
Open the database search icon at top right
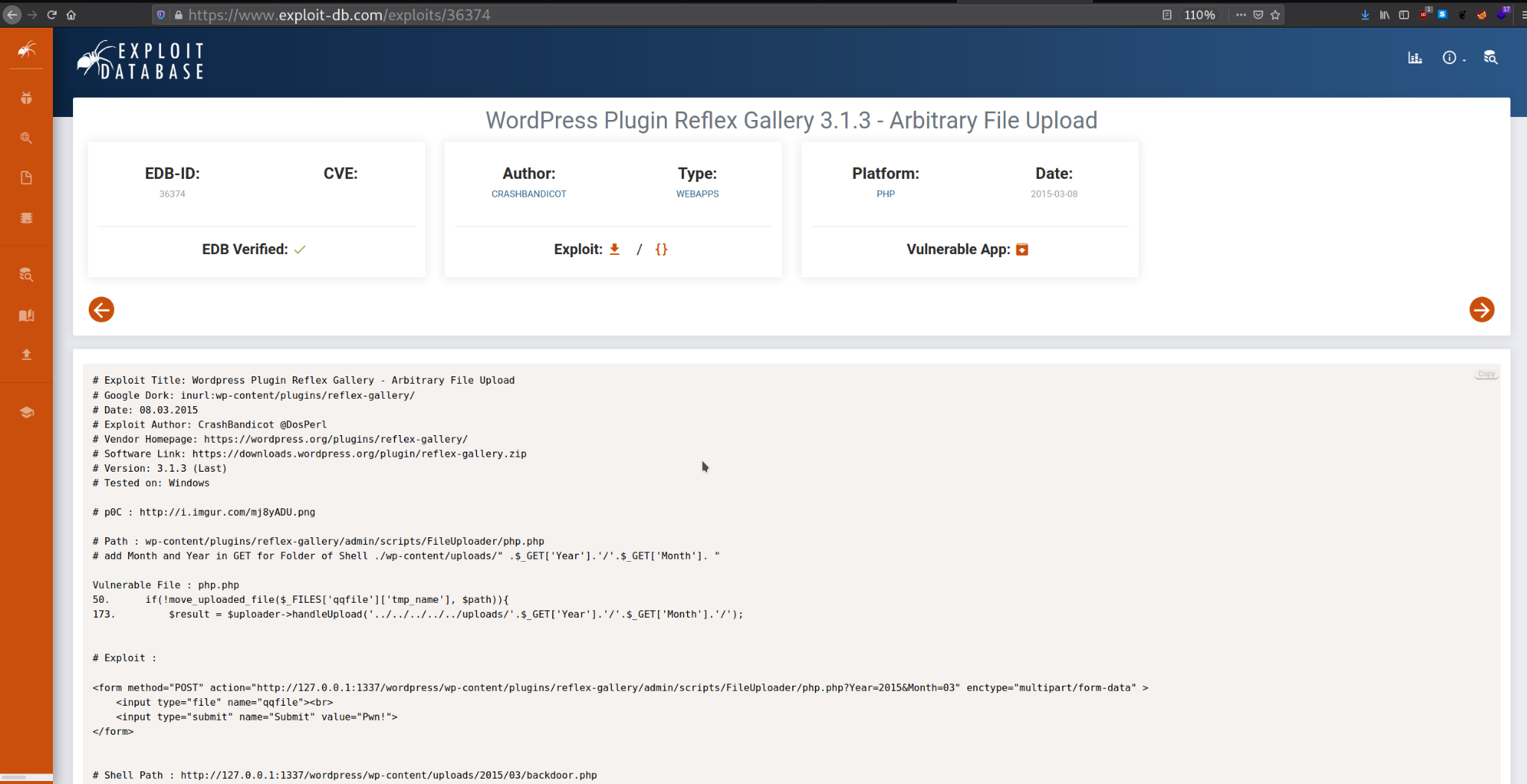tap(1490, 58)
